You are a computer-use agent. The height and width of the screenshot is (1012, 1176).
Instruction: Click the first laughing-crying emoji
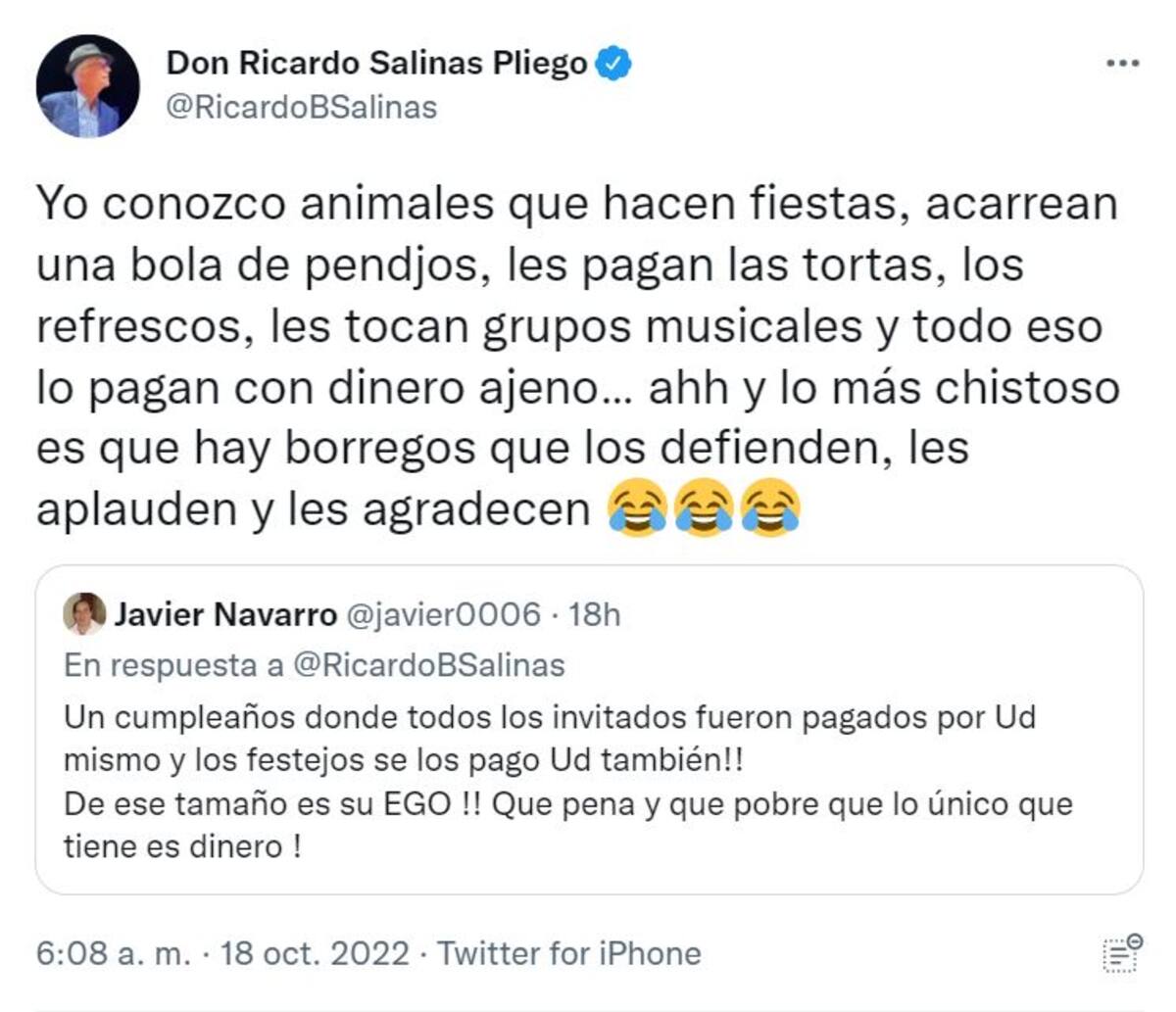point(637,508)
